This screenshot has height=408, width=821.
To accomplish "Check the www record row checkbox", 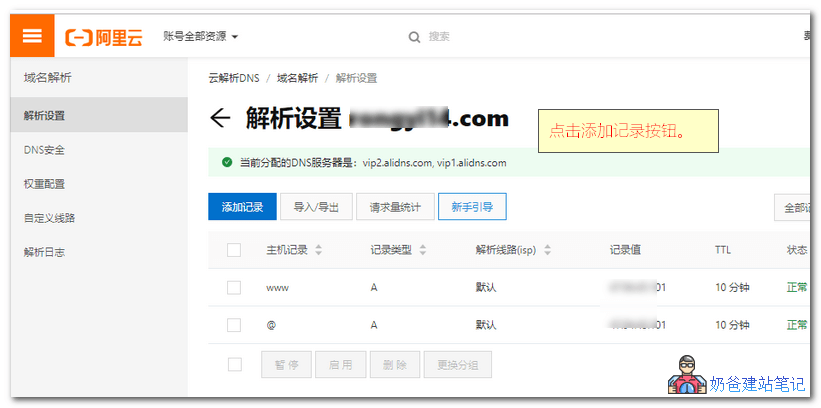I will [x=234, y=288].
